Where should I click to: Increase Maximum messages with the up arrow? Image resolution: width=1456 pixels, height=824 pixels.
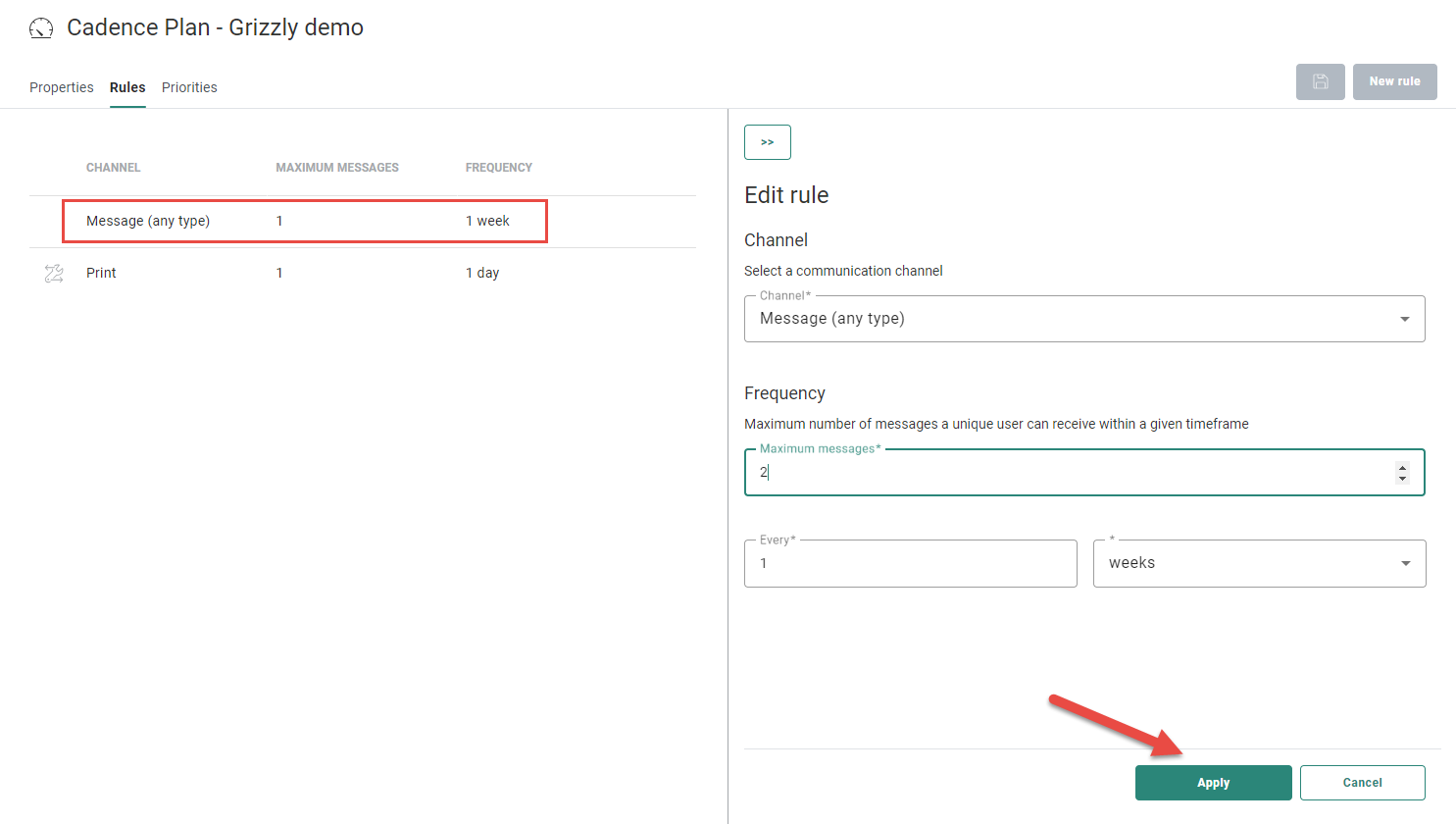pos(1402,467)
